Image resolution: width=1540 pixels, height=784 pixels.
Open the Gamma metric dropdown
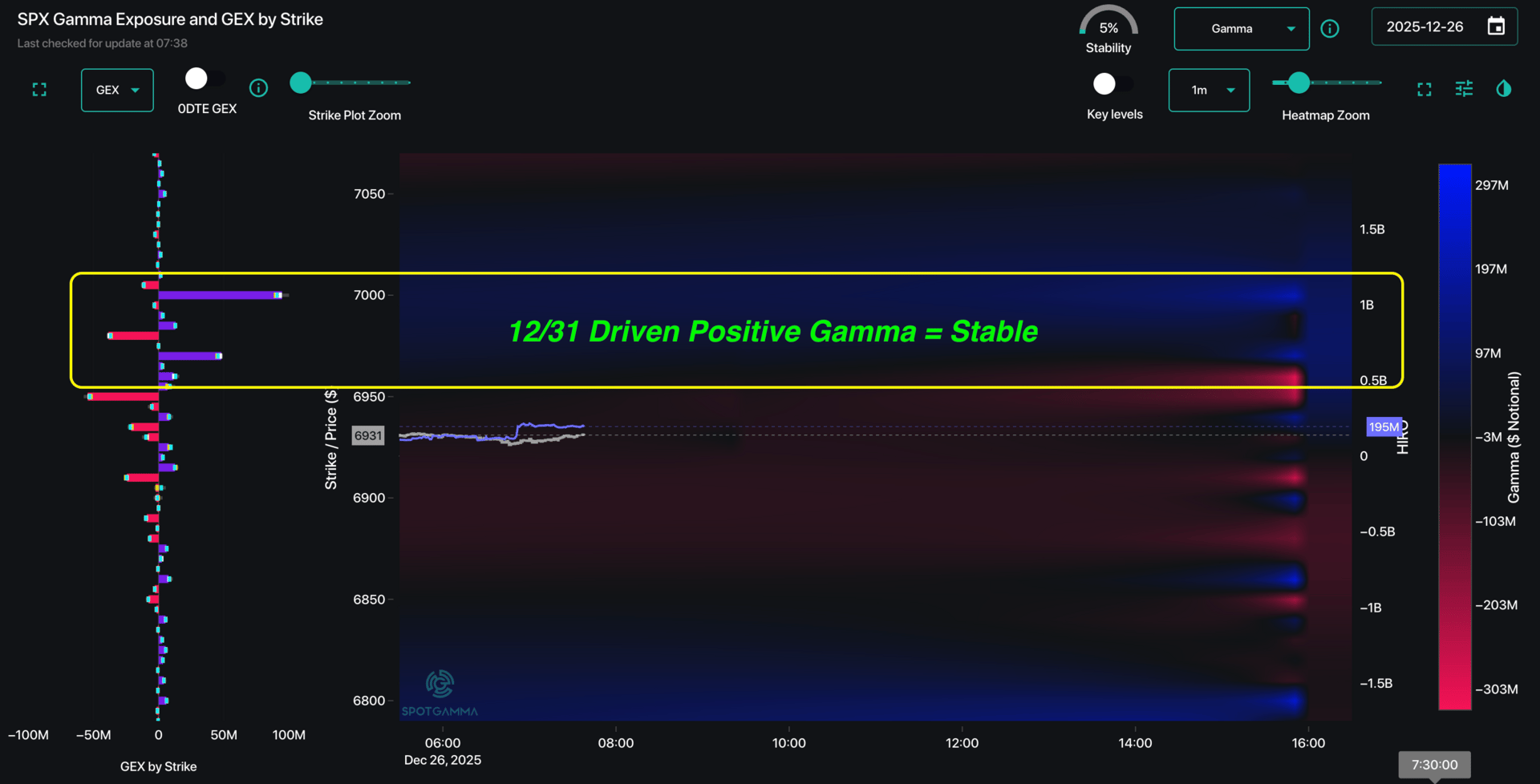[x=1241, y=29]
